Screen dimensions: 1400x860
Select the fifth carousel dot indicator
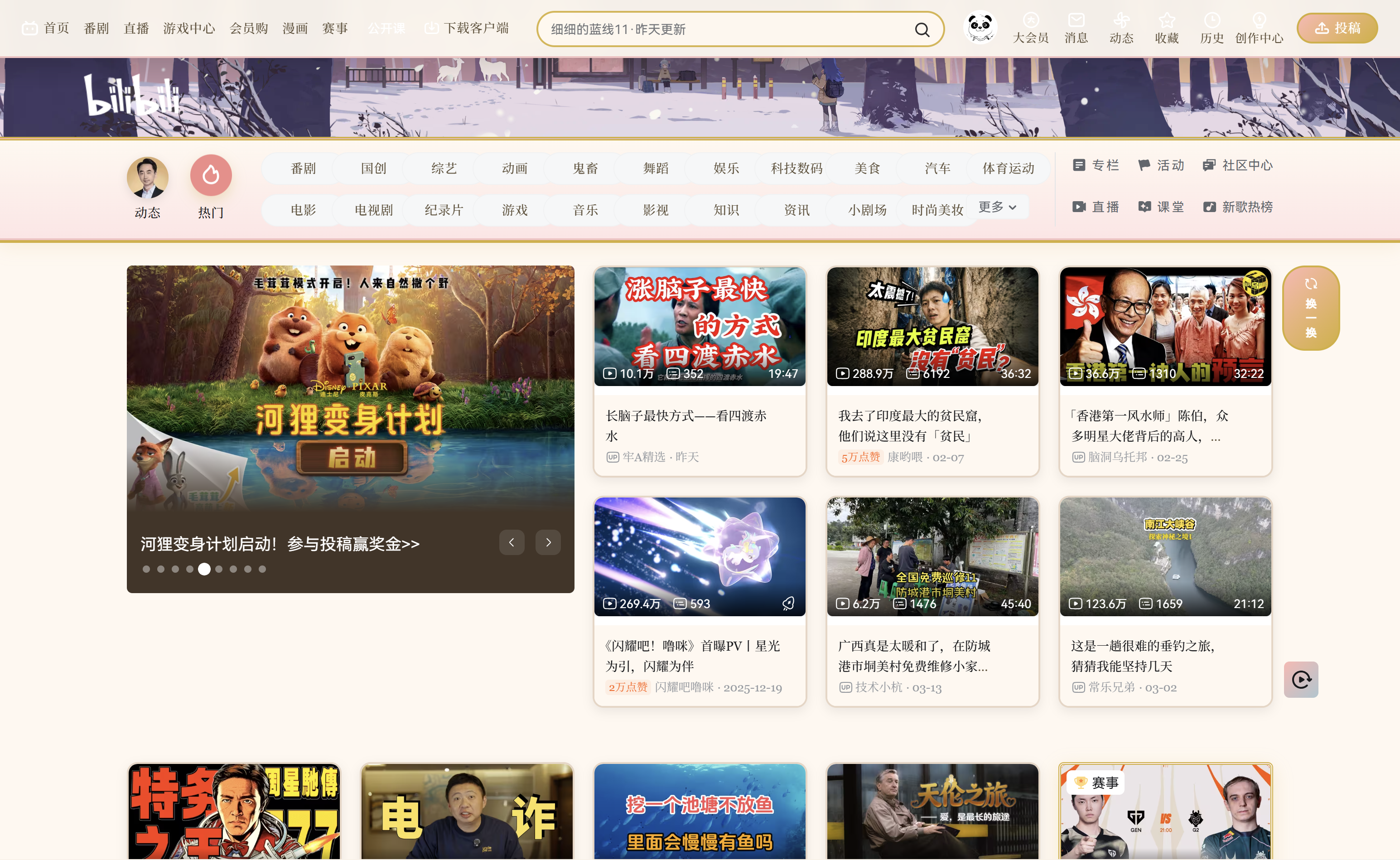[x=204, y=569]
